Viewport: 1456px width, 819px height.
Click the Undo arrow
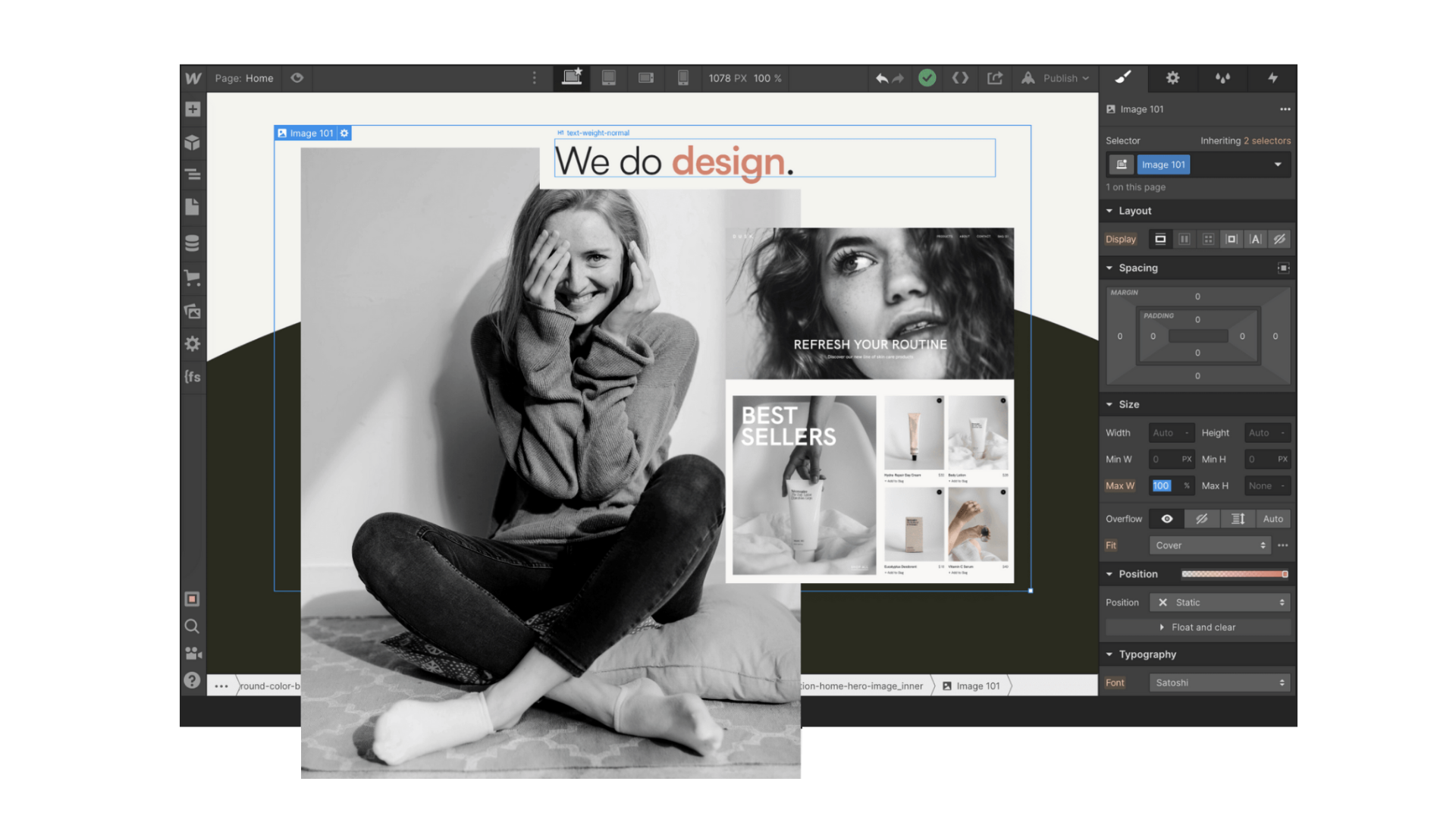coord(882,78)
